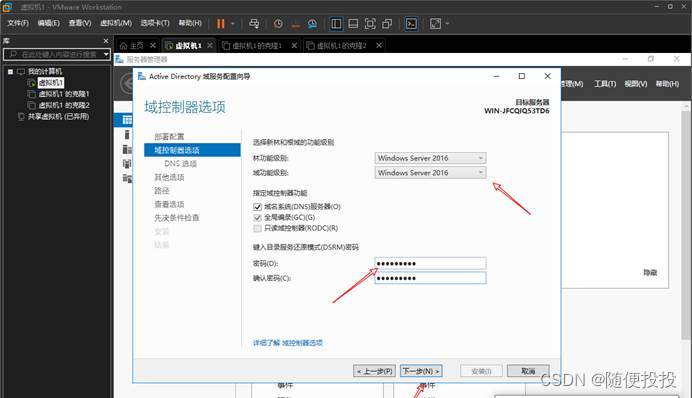Select DNS 选项 wizard step

pyautogui.click(x=181, y=164)
